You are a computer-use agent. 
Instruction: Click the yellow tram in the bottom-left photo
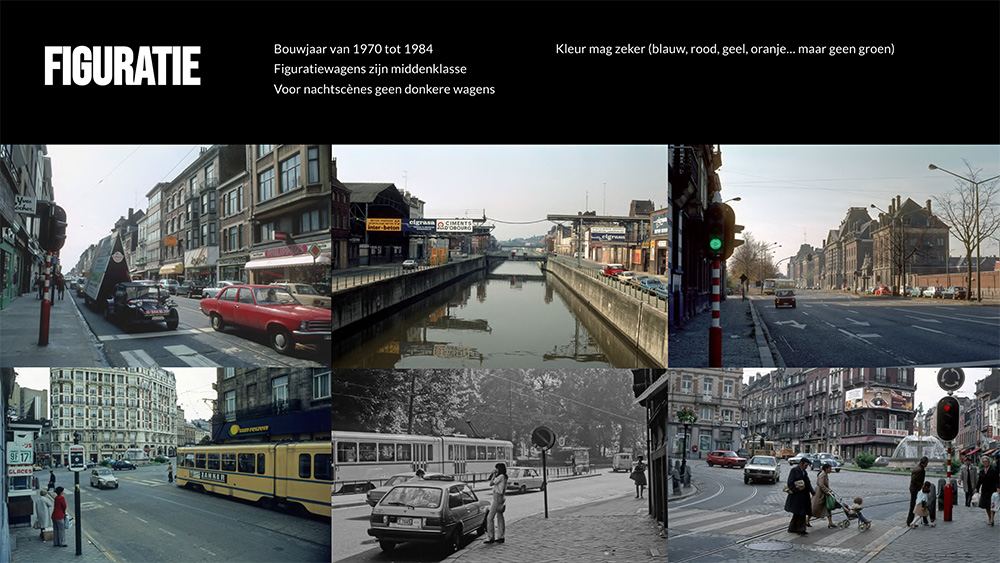click(x=254, y=475)
